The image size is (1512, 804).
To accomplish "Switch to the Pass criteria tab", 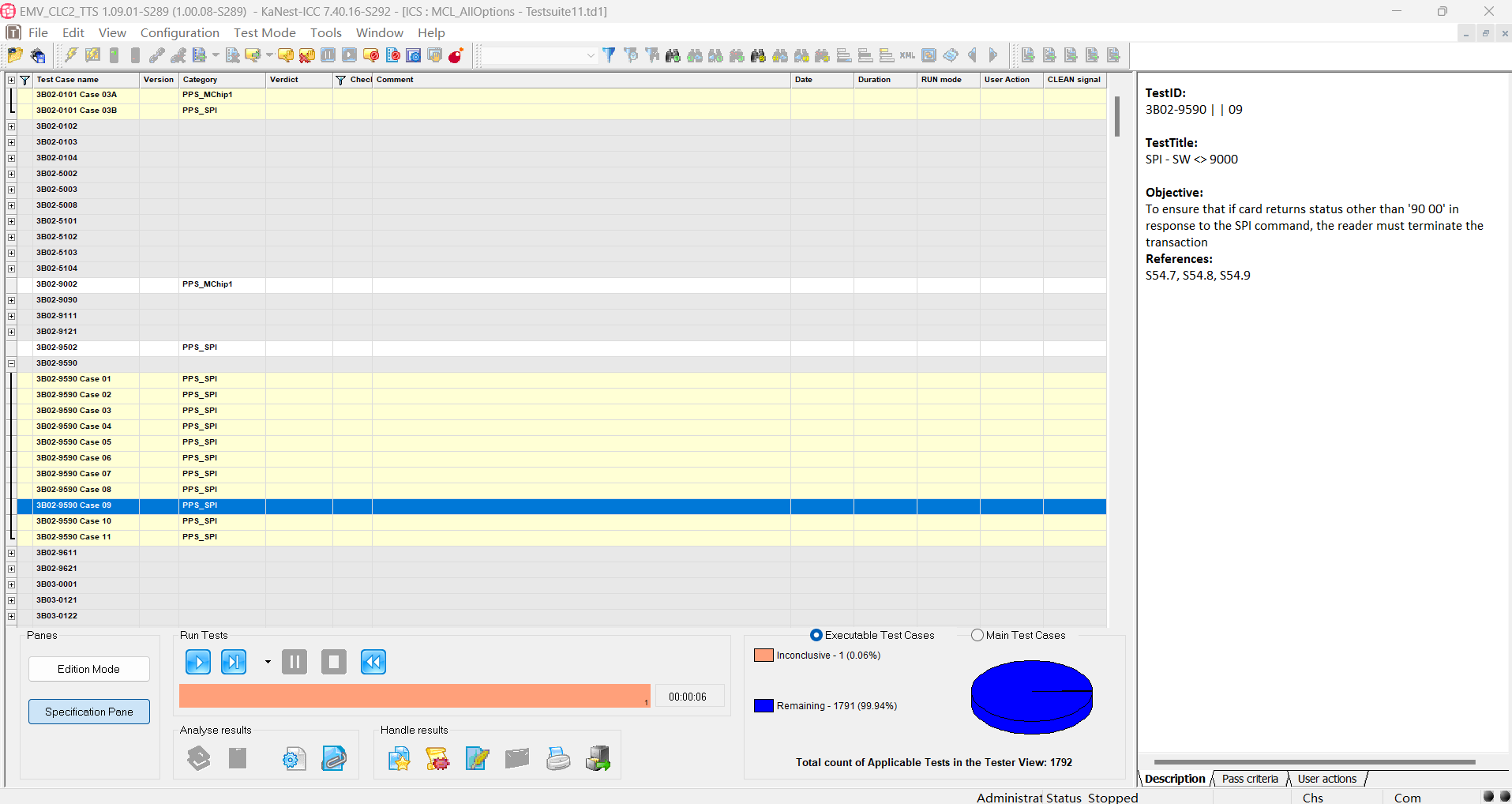I will point(1250,779).
